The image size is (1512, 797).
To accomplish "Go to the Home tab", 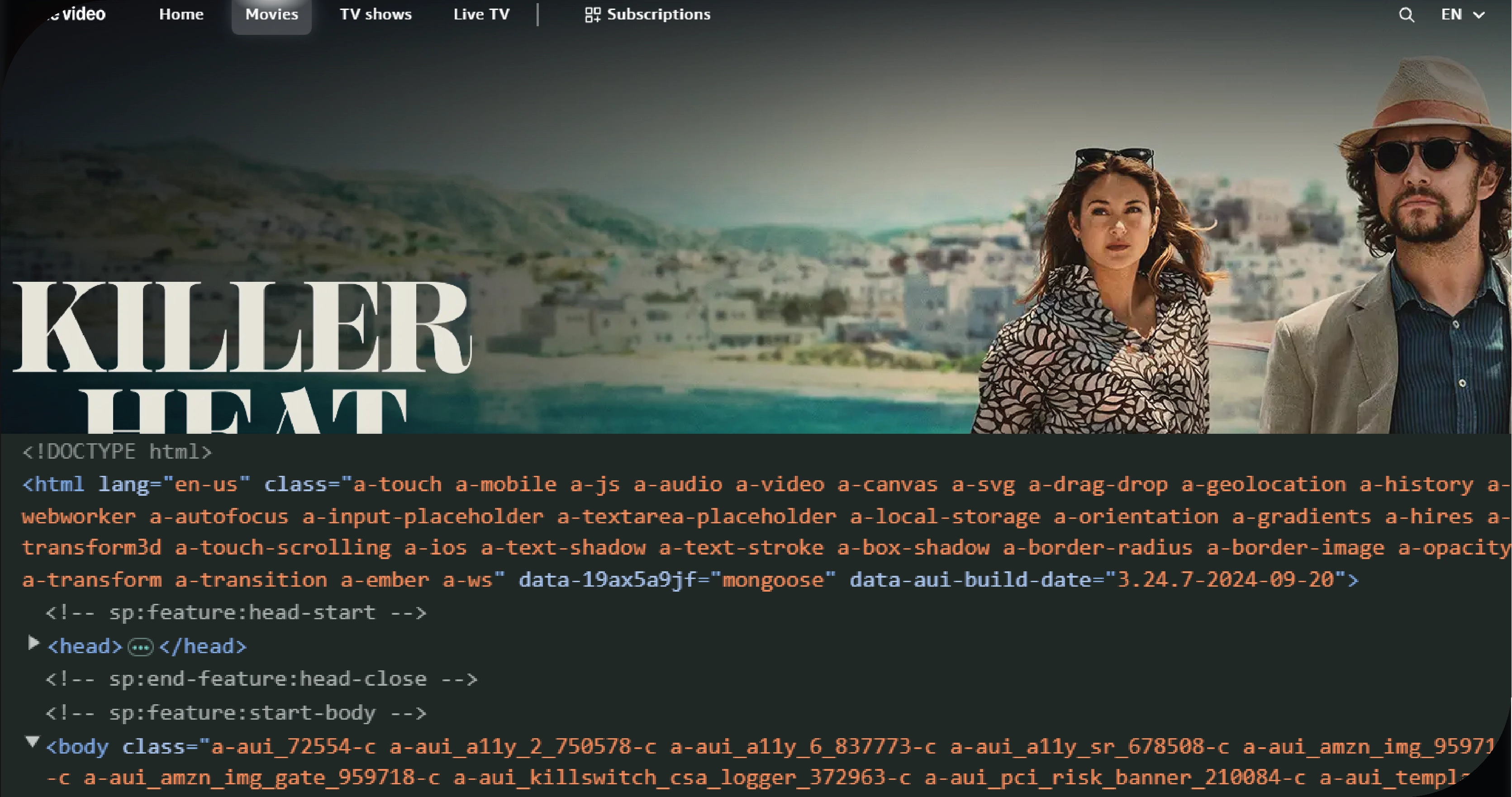I will (x=181, y=14).
